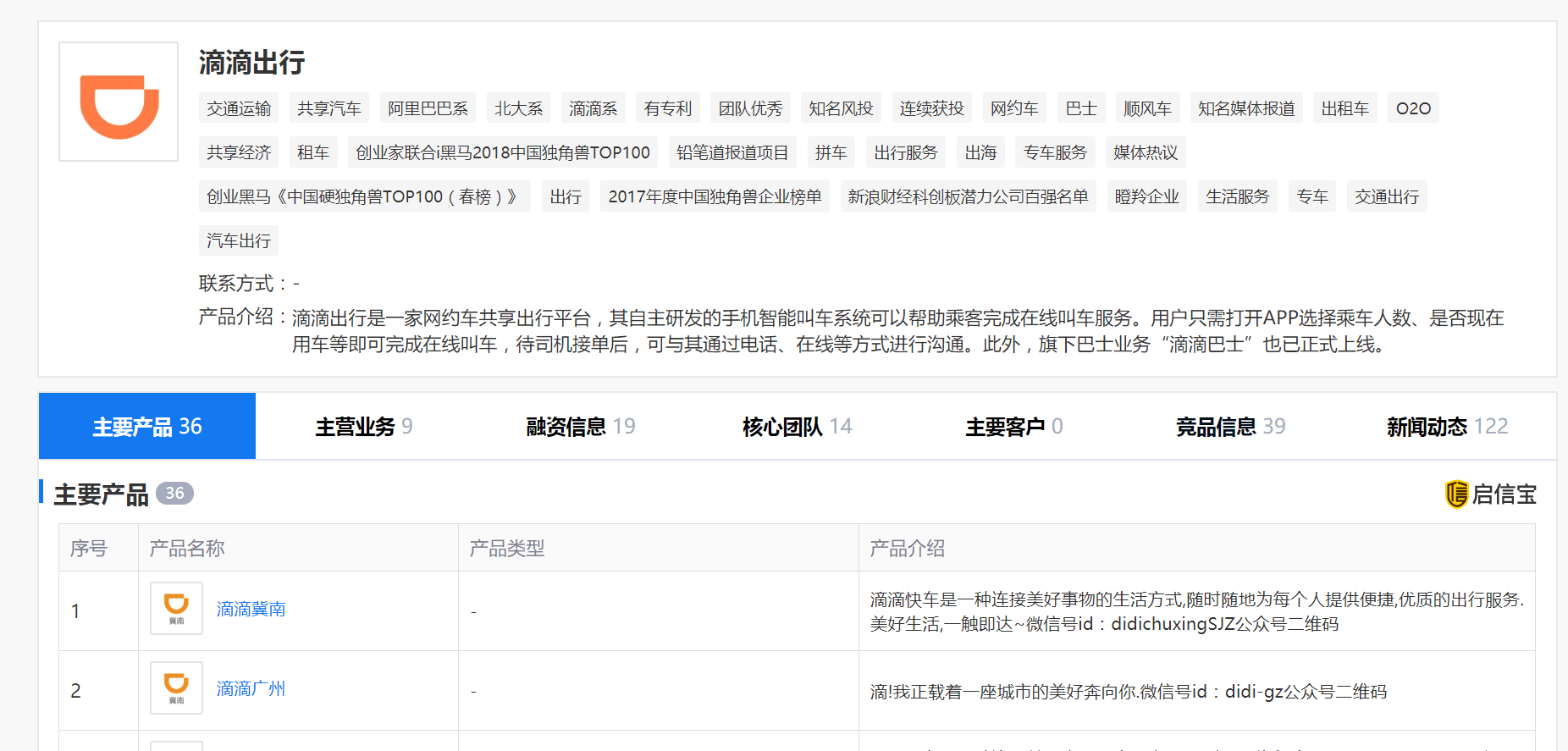Viewport: 1568px width, 751px height.
Task: Select the 阿里巴巴系 tag
Action: [x=428, y=108]
